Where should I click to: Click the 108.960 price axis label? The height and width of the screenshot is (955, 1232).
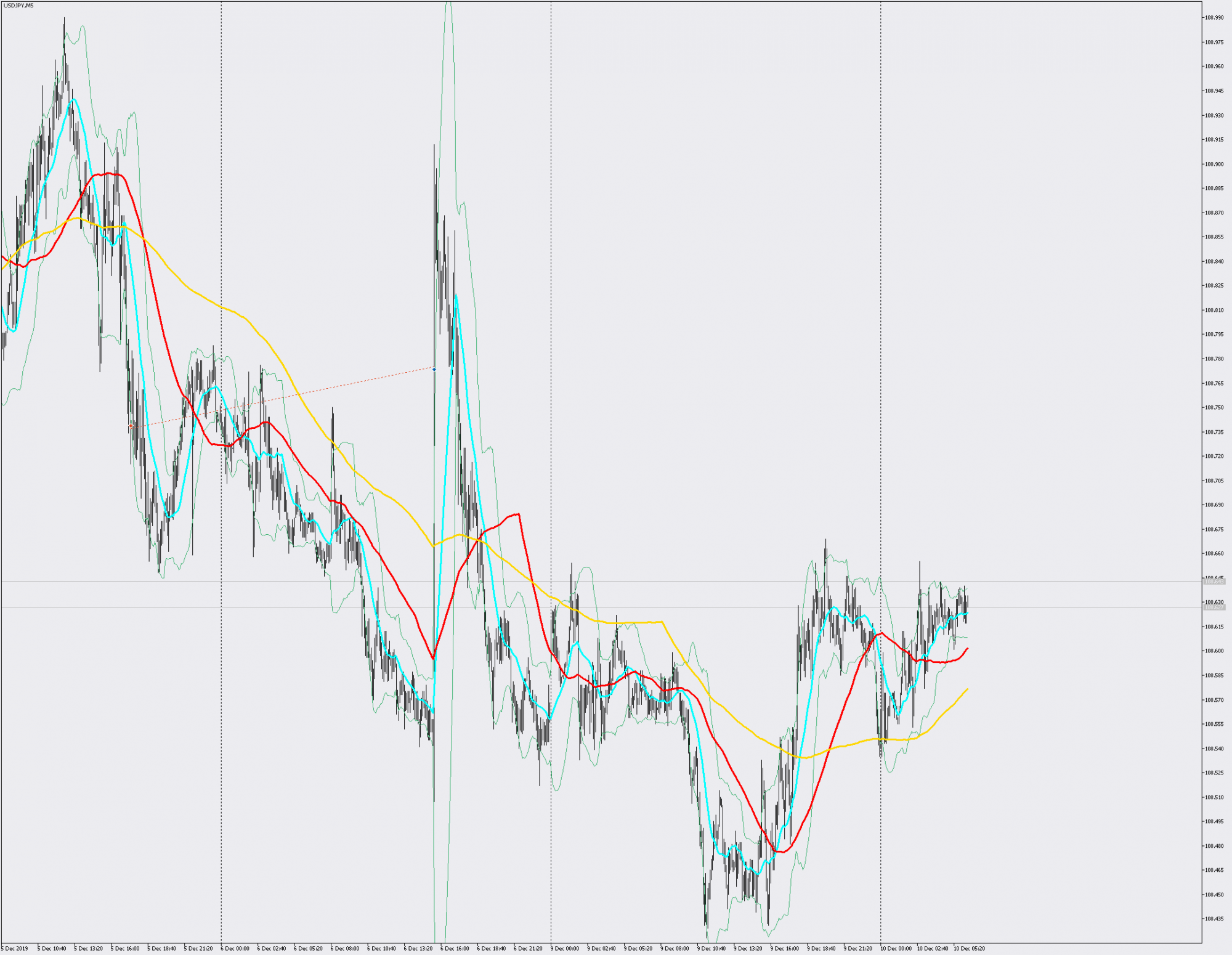coord(1214,67)
